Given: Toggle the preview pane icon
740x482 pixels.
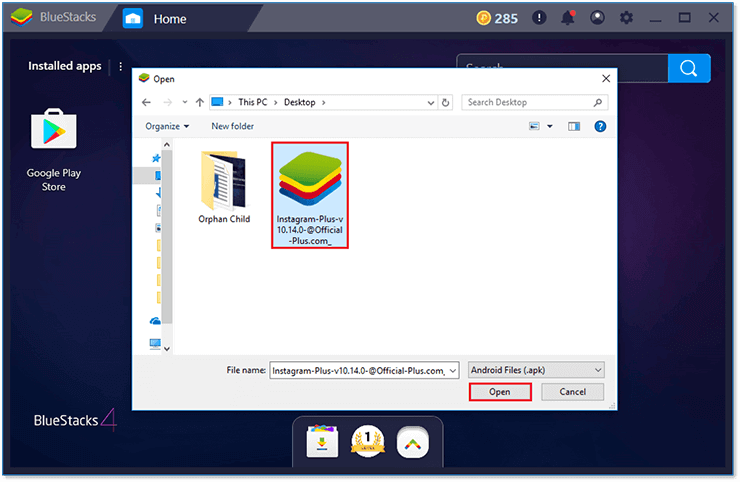Looking at the screenshot, I should click(574, 126).
